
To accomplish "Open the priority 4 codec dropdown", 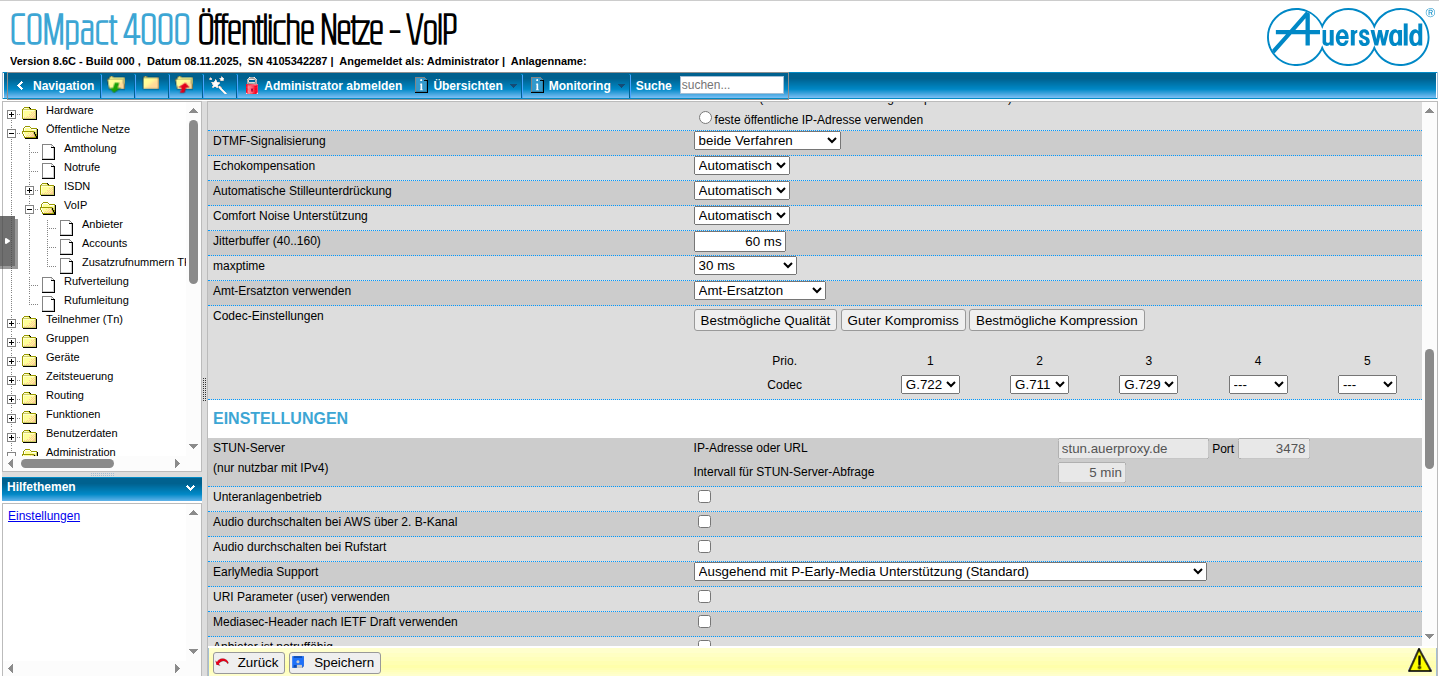I will coord(1258,384).
